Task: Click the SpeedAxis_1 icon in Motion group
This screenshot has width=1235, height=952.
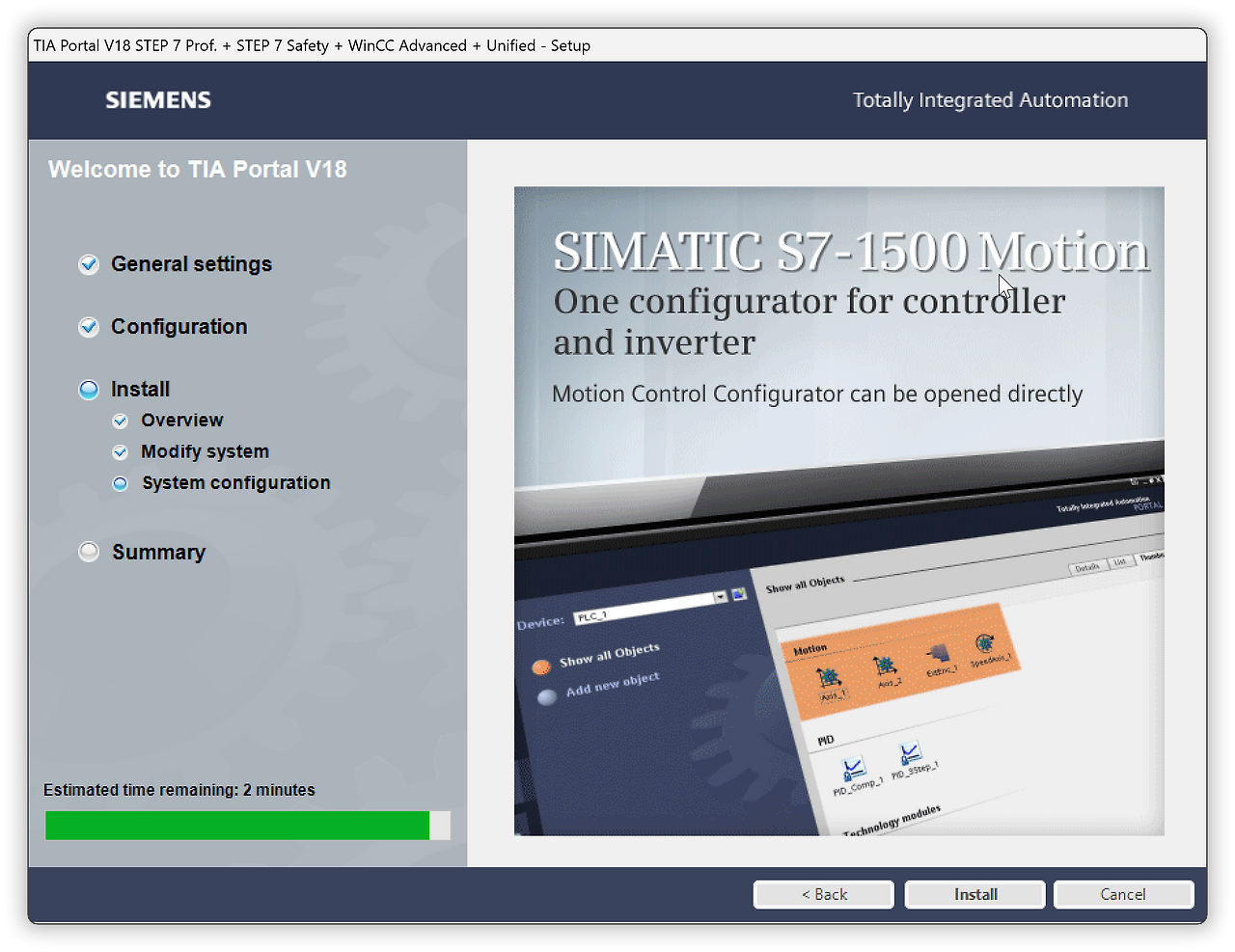Action: pyautogui.click(x=985, y=643)
